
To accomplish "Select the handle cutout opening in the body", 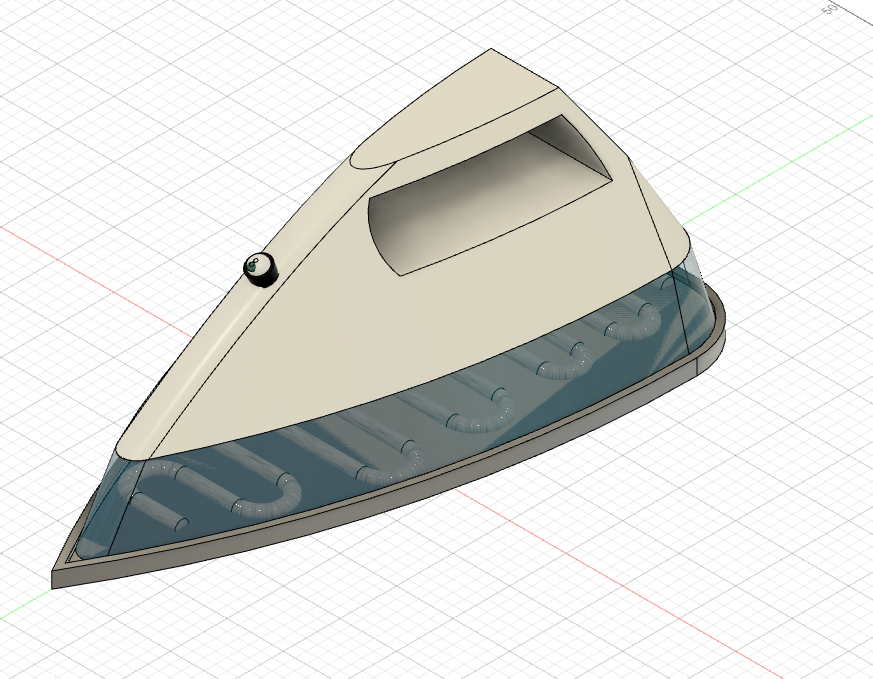I will point(490,196).
